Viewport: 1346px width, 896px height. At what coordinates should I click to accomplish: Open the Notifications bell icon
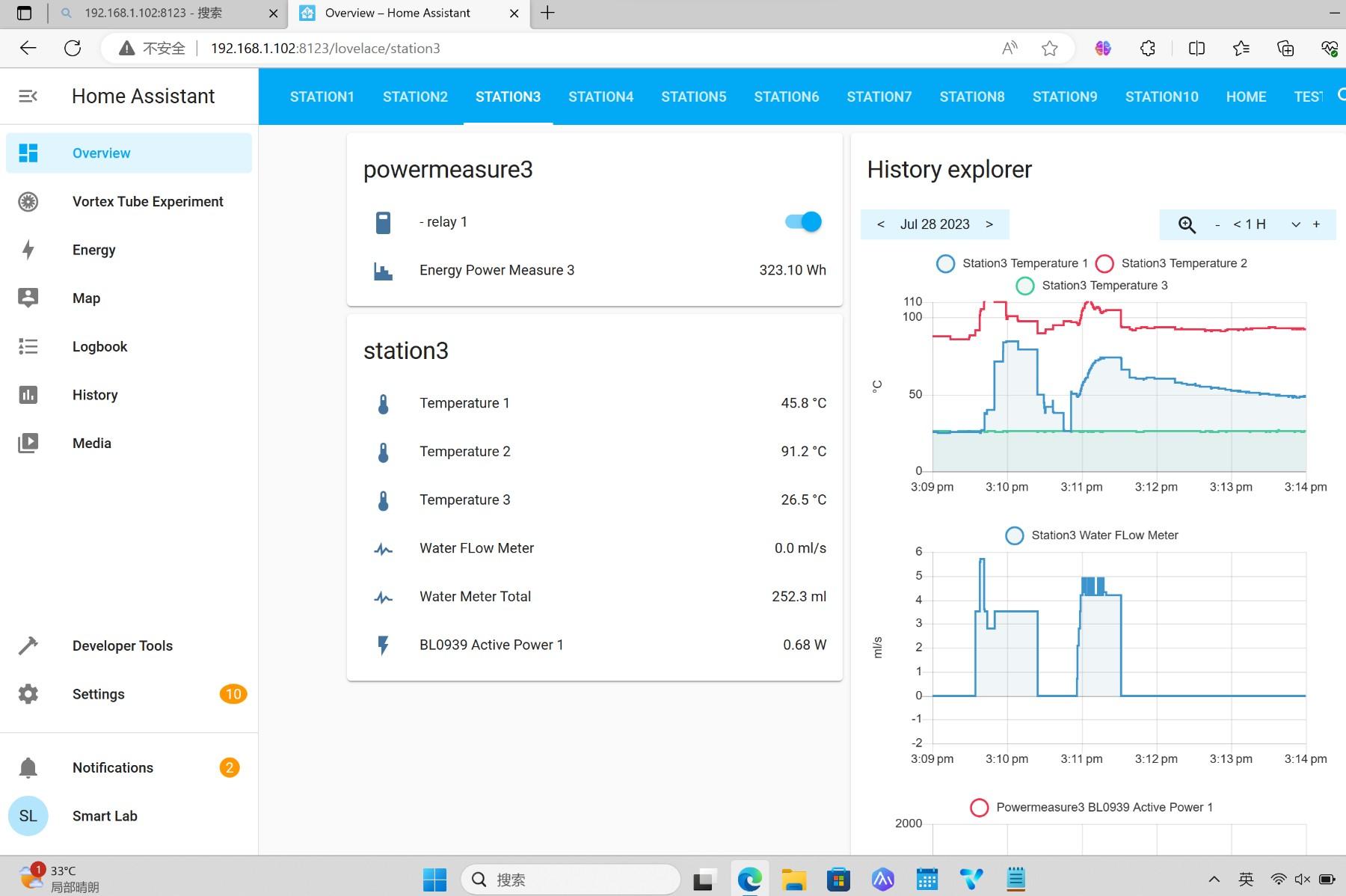tap(28, 767)
